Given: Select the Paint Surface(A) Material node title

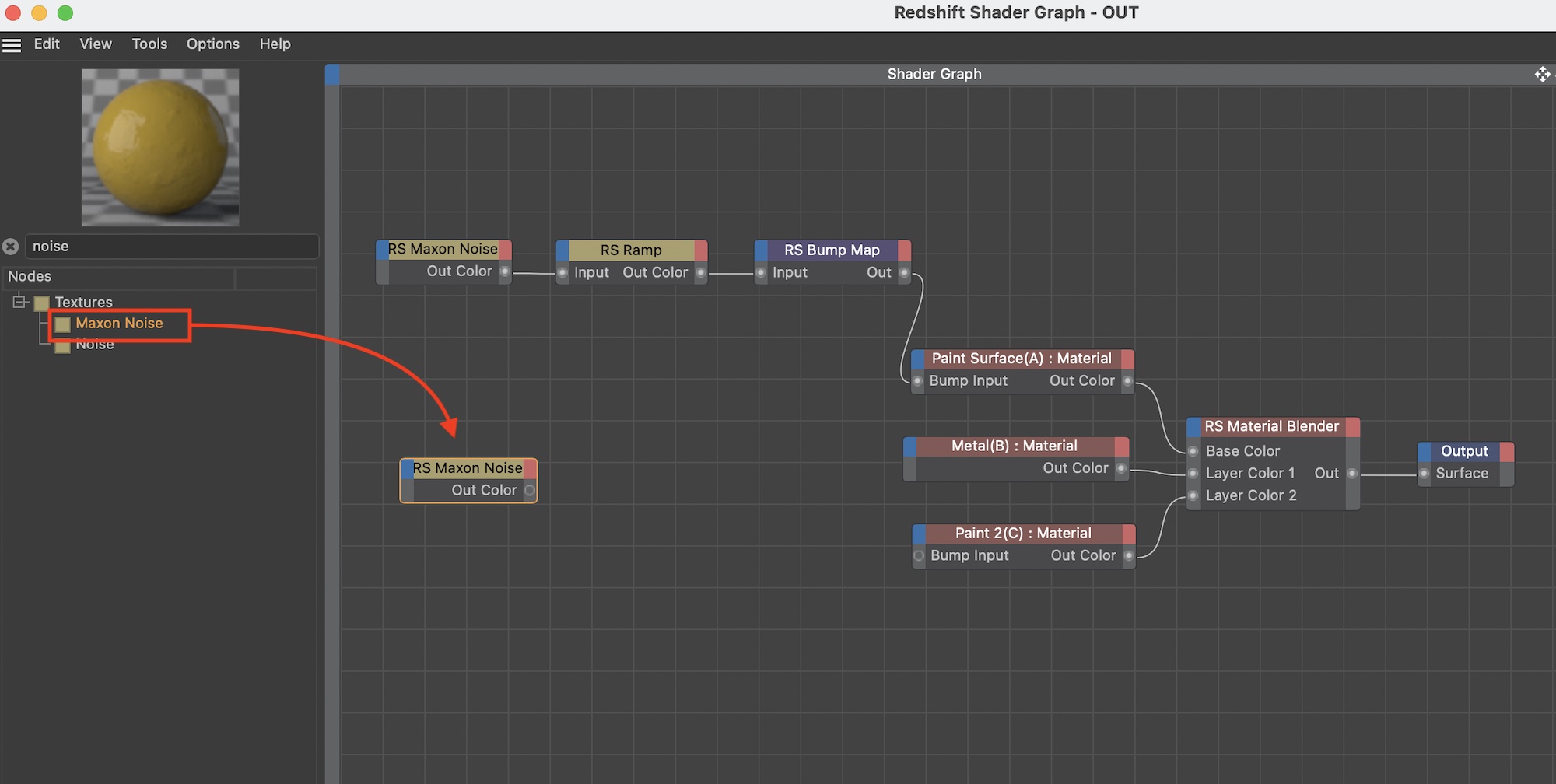Looking at the screenshot, I should tap(1022, 359).
